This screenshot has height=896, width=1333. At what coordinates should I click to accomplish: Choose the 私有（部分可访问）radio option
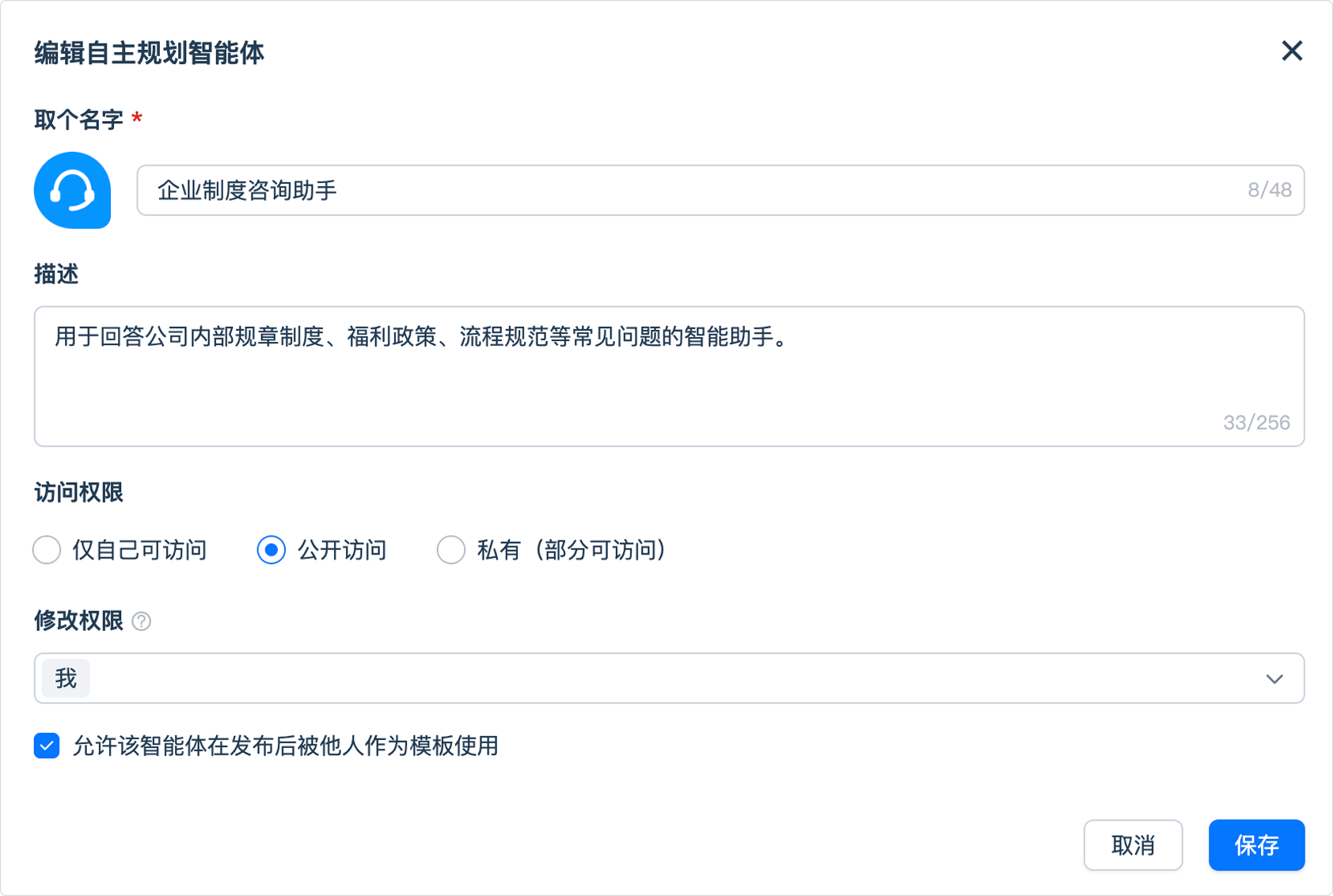(451, 550)
